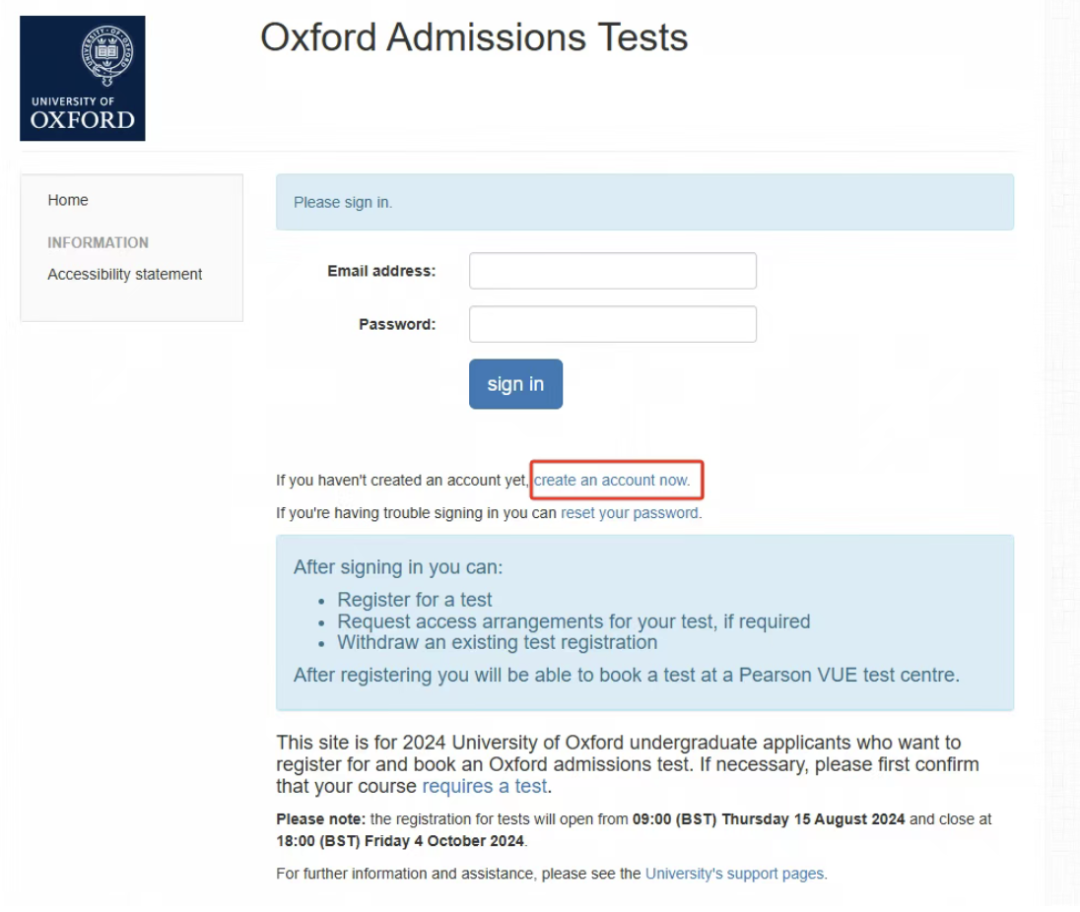Click the Oxford Admissions Tests heading
Screen dimensions: 1080x912
pos(474,37)
